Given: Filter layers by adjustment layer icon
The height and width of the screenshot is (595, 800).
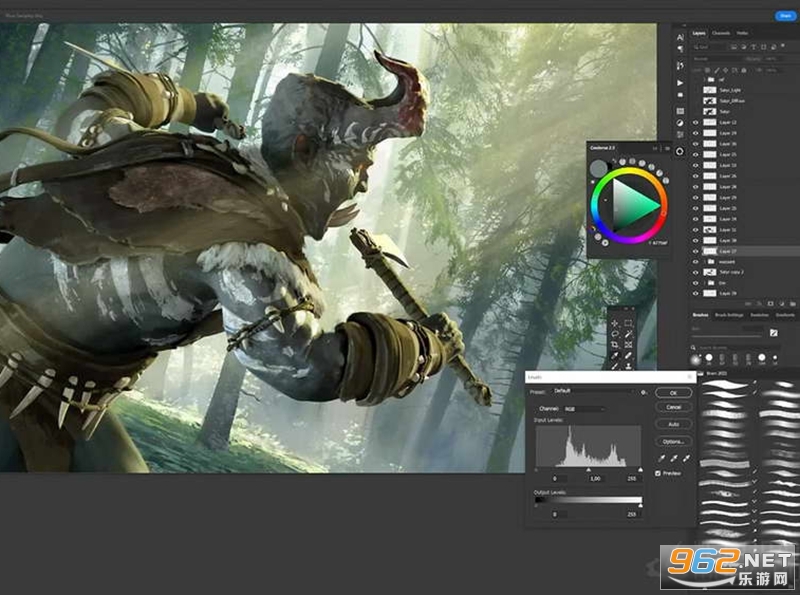Looking at the screenshot, I should (x=743, y=46).
